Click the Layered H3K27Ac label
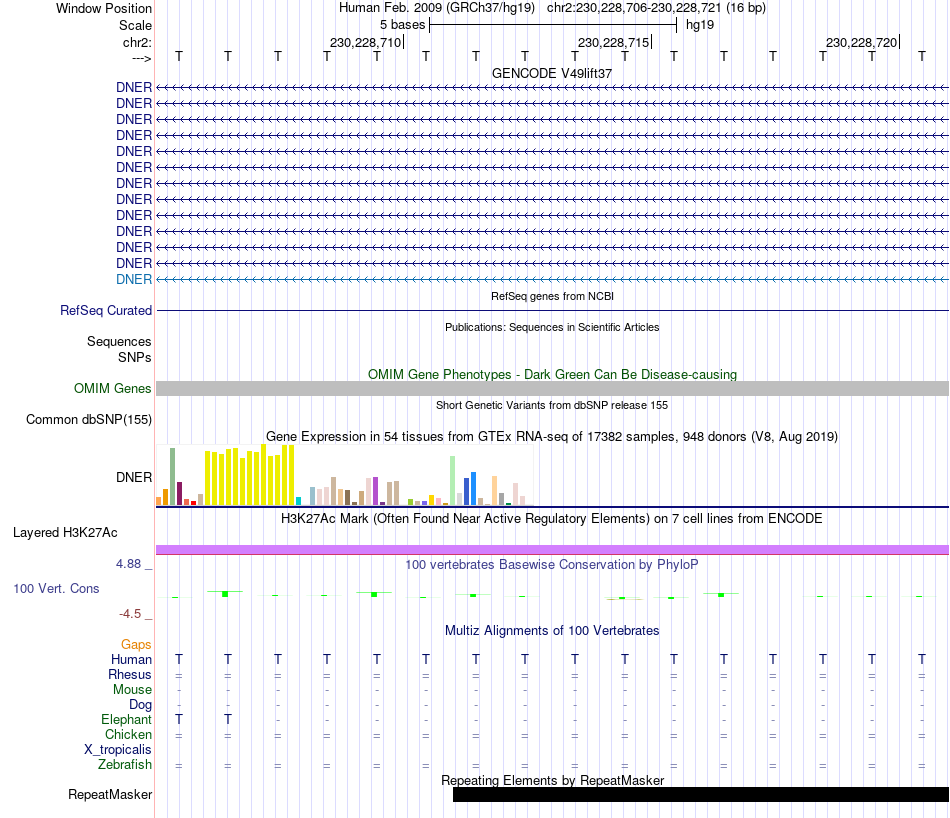 coord(65,533)
